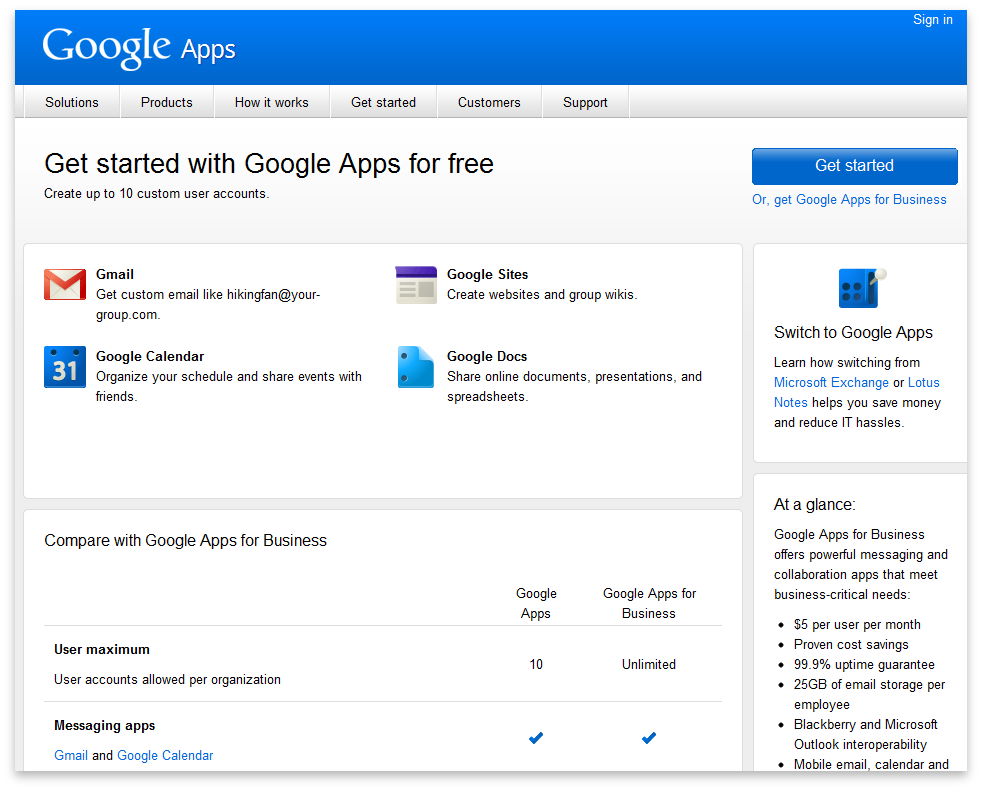Click the Google Sites icon
The image size is (982, 791).
tap(415, 285)
